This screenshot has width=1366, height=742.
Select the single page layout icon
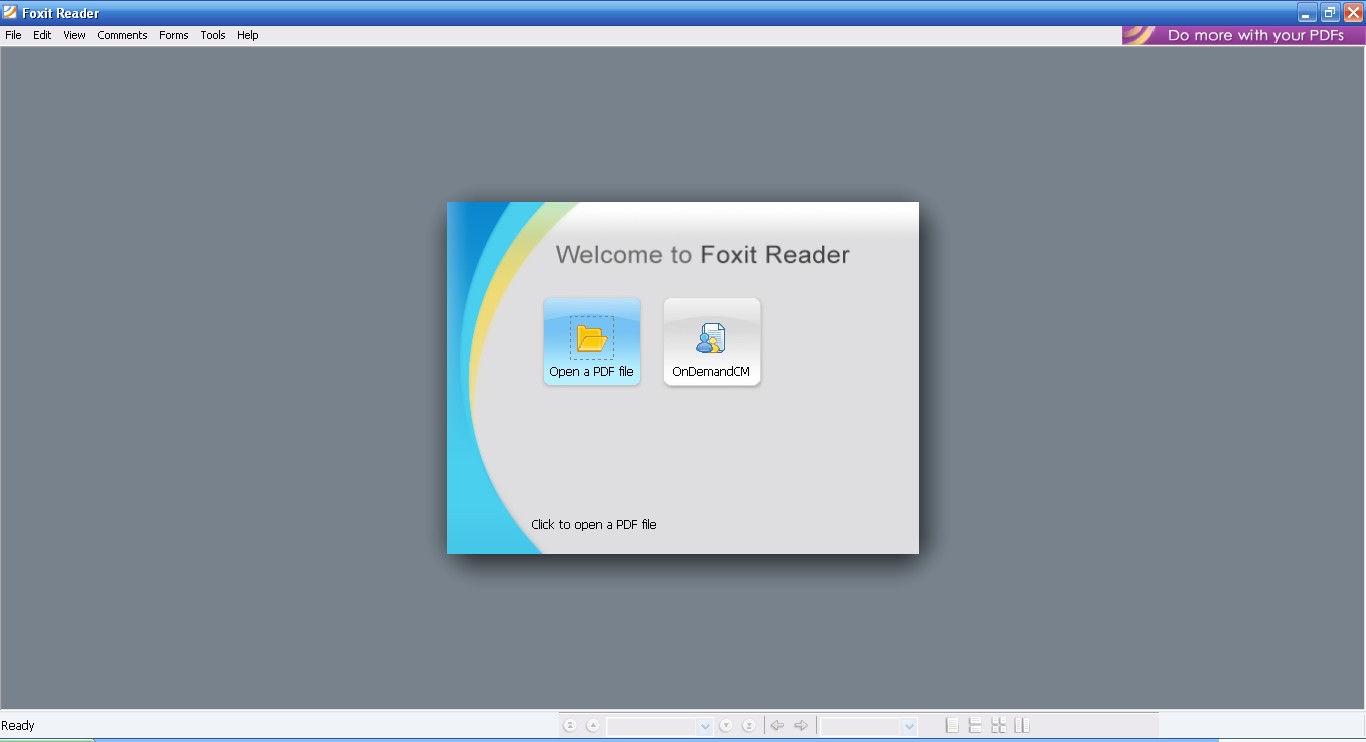[952, 726]
